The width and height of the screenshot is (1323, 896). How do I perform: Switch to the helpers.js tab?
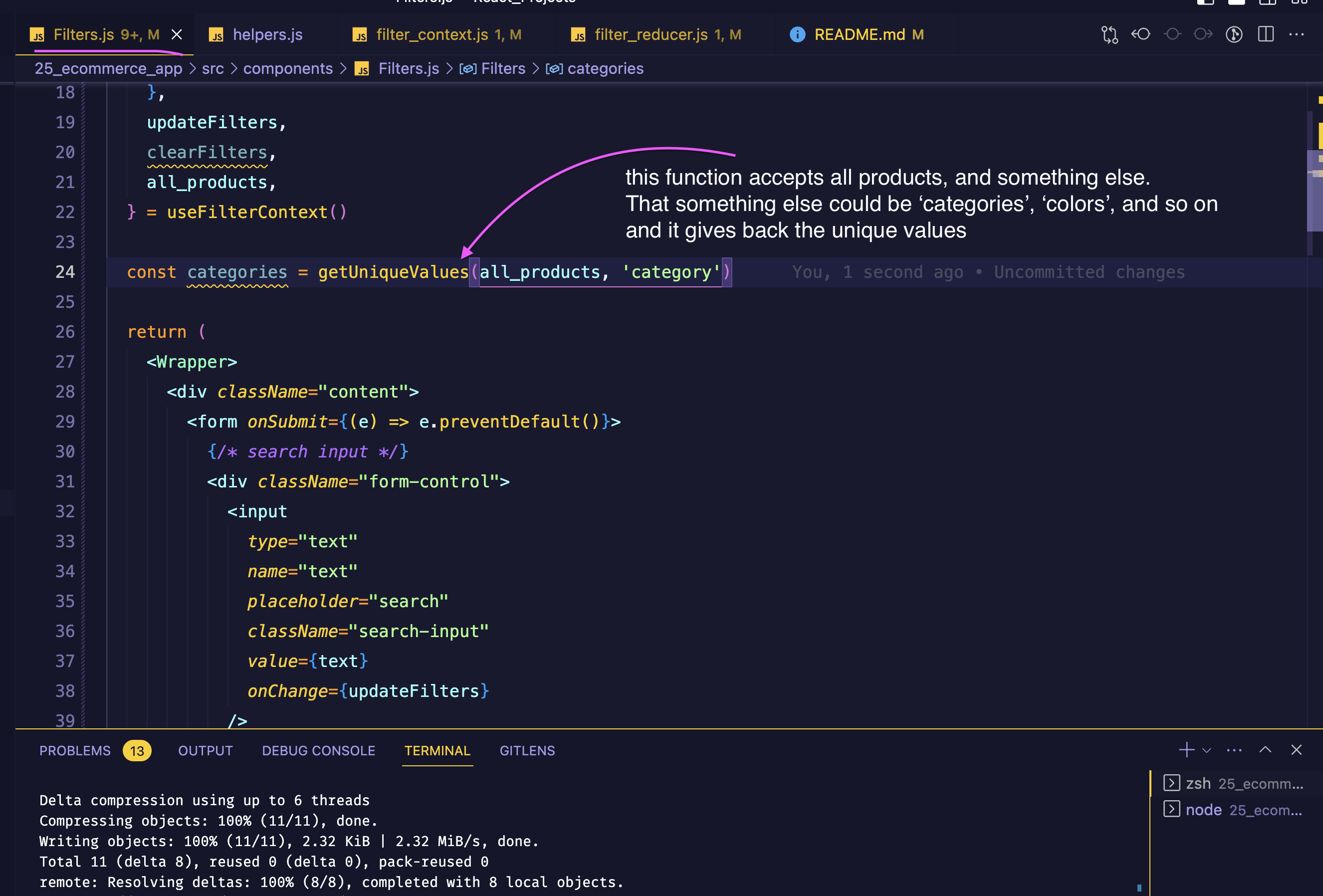(x=267, y=35)
